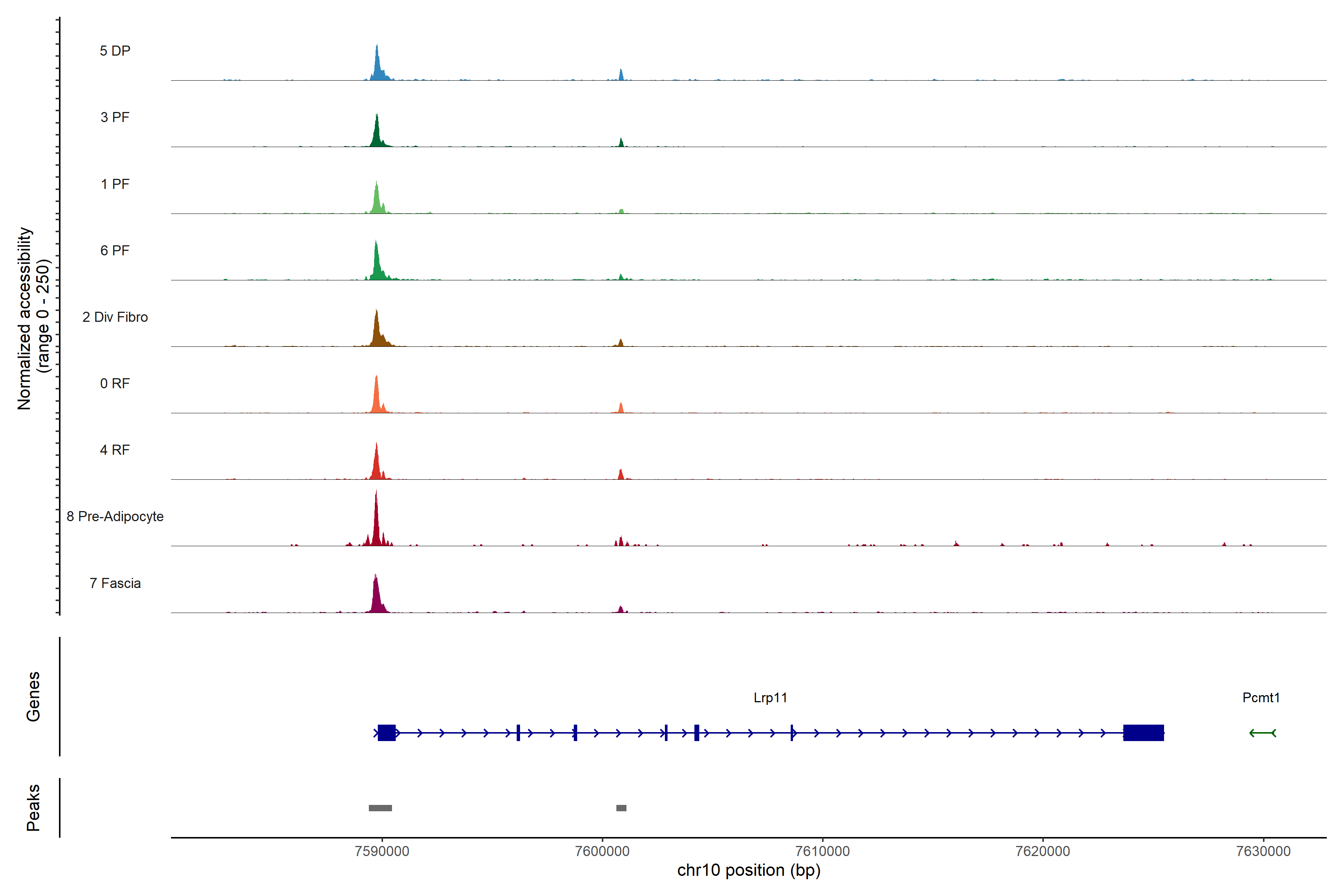Click the 8 Pre-Adipocyte track label

click(x=115, y=516)
